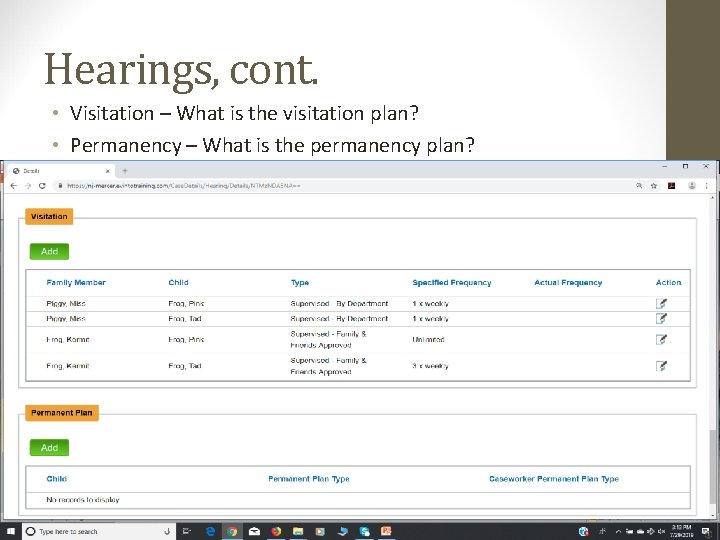The image size is (720, 540).
Task: Select the '3 x weekly' frequency cell
Action: (x=430, y=366)
